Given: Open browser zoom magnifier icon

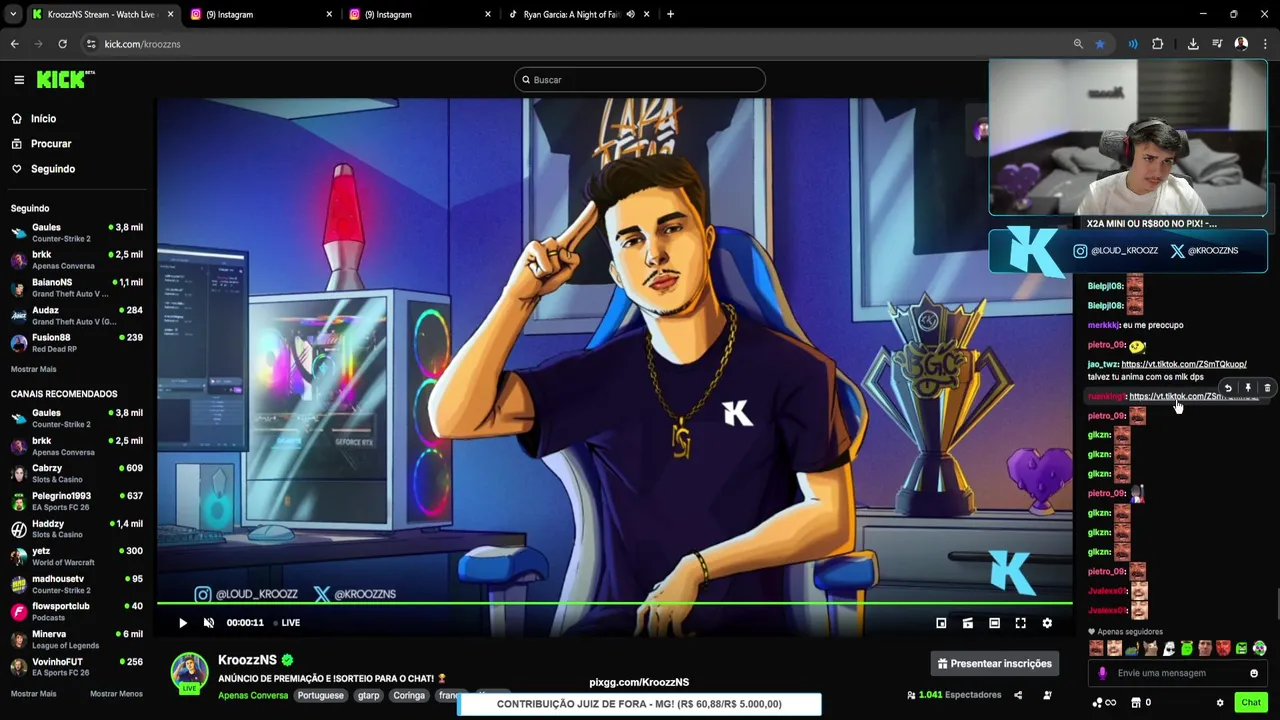Looking at the screenshot, I should [1078, 44].
